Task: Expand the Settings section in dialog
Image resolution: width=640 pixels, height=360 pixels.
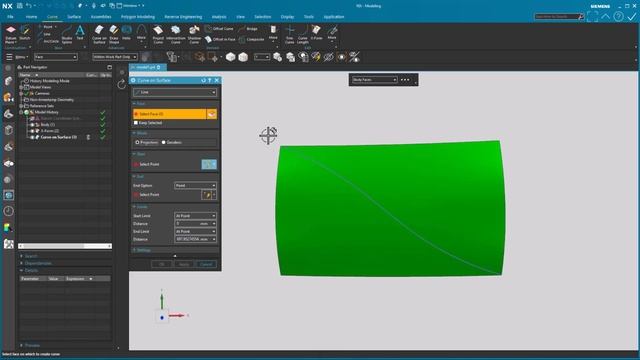Action: click(142, 250)
